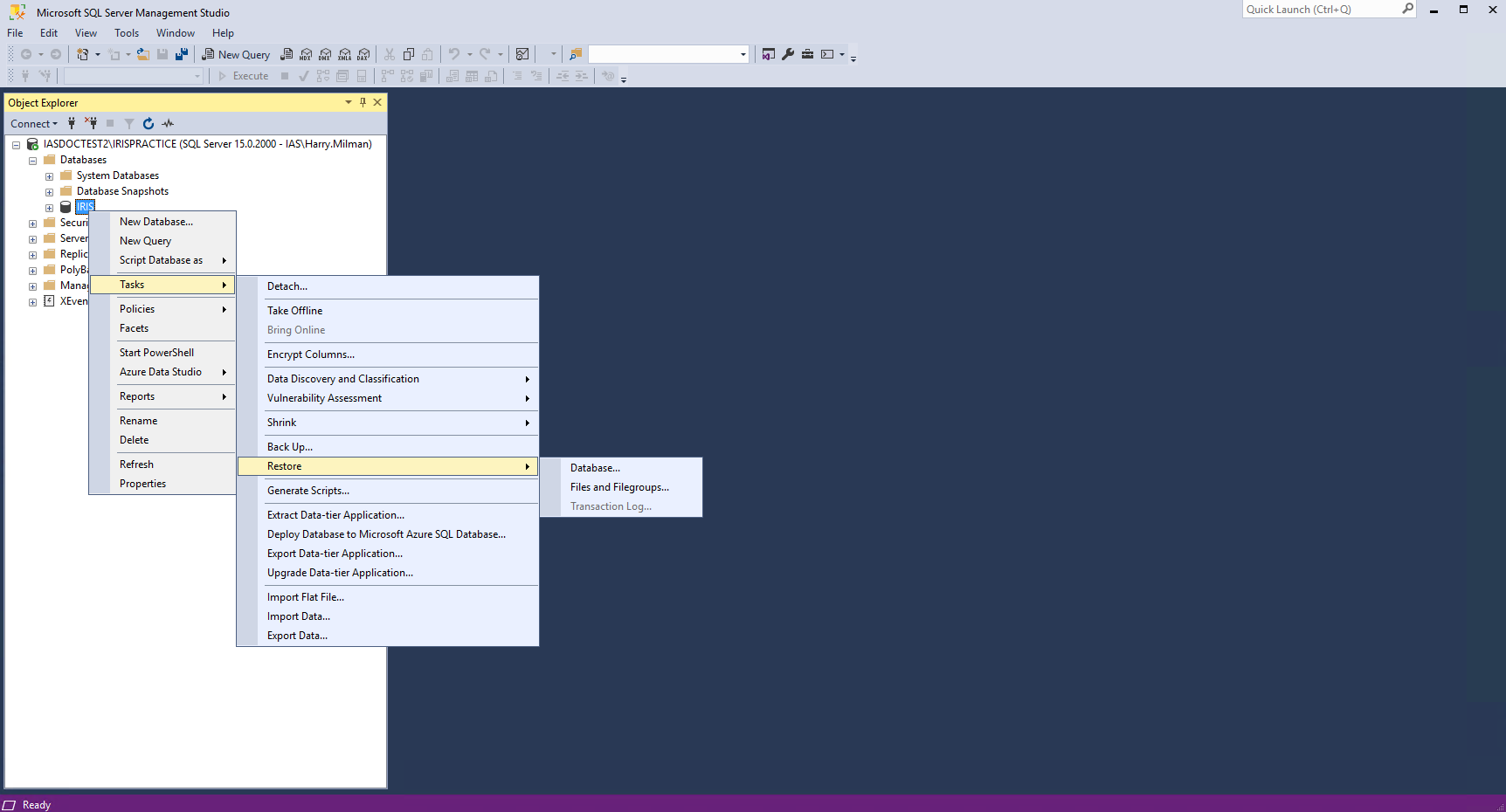Collapse the Databases folder node
Viewport: 1506px width, 812px height.
(x=32, y=161)
